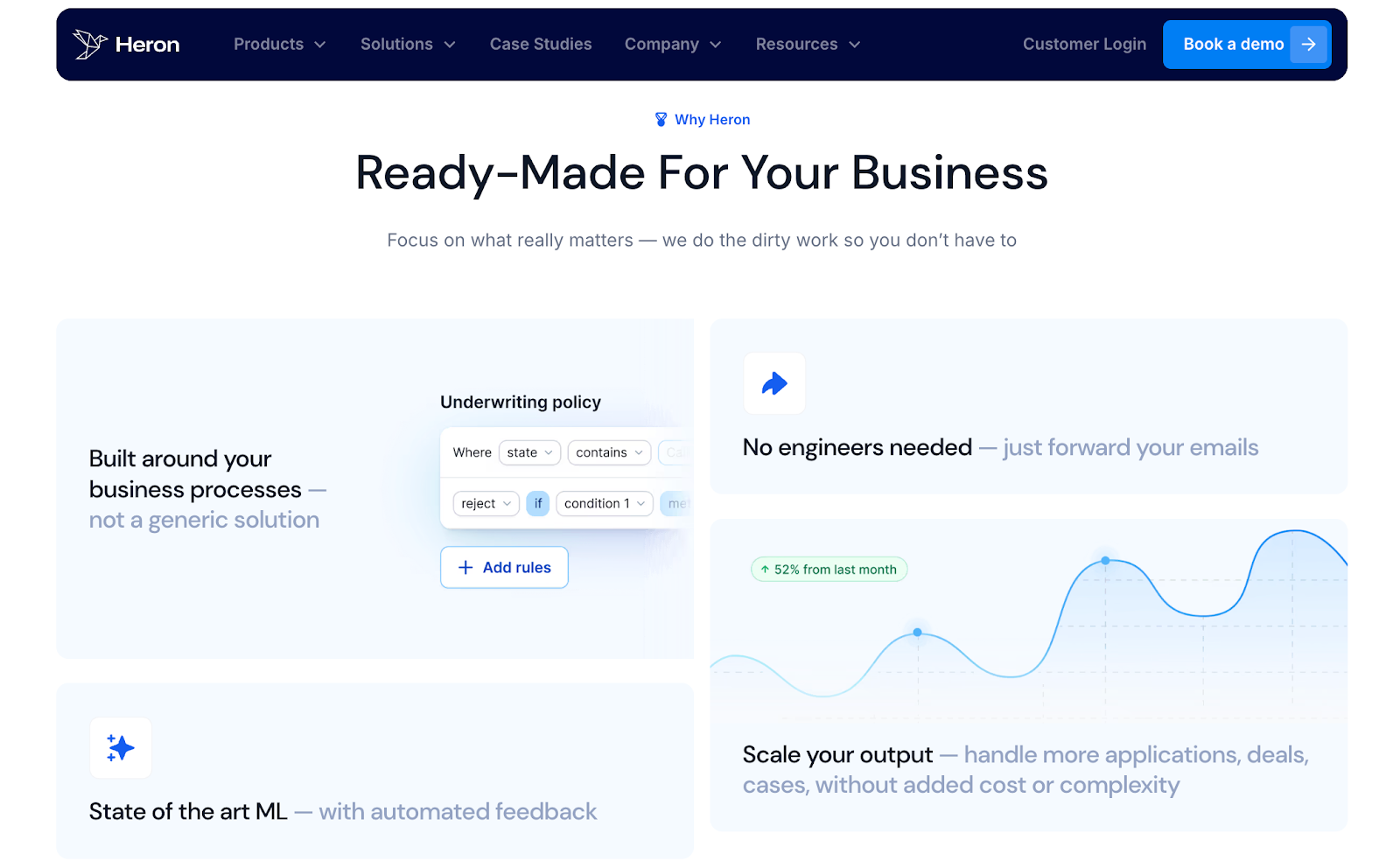This screenshot has height=861, width=1400.
Task: Click 'Built around your business processes' text
Action: point(195,473)
